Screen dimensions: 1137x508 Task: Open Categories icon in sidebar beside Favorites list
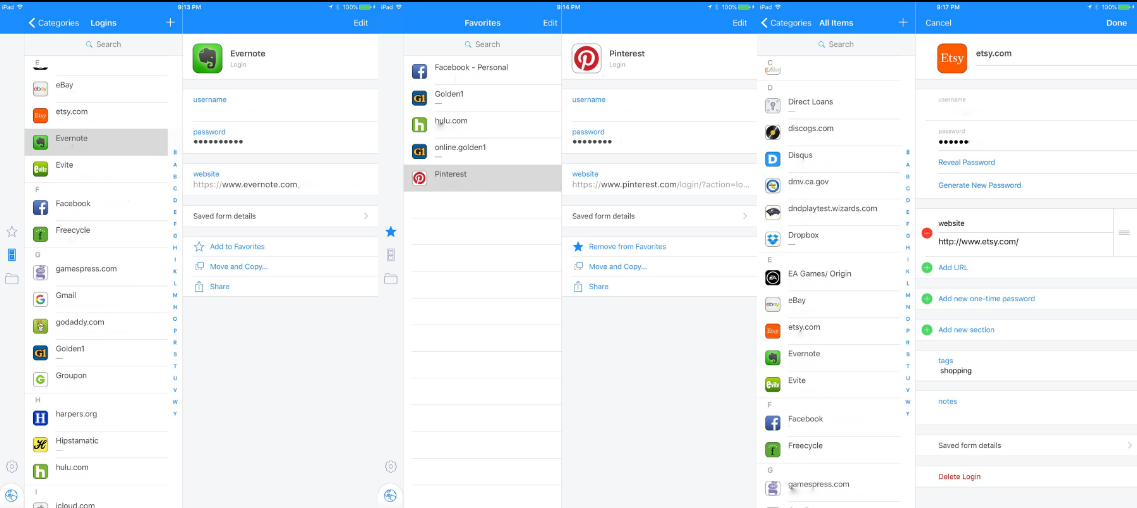(x=391, y=254)
